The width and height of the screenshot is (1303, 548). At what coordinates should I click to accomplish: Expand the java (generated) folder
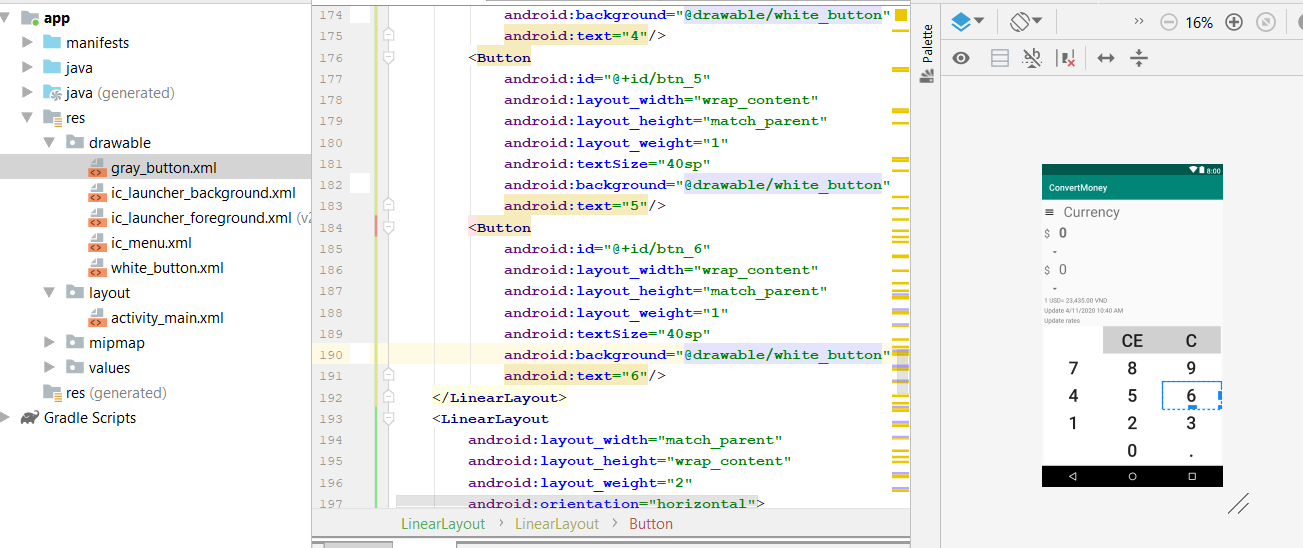(27, 93)
